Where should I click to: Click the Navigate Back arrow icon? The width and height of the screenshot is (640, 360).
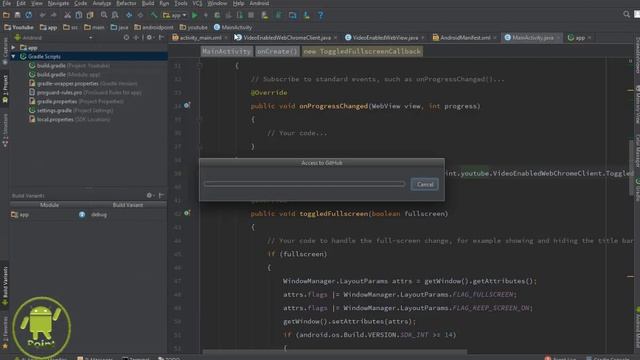click(129, 15)
